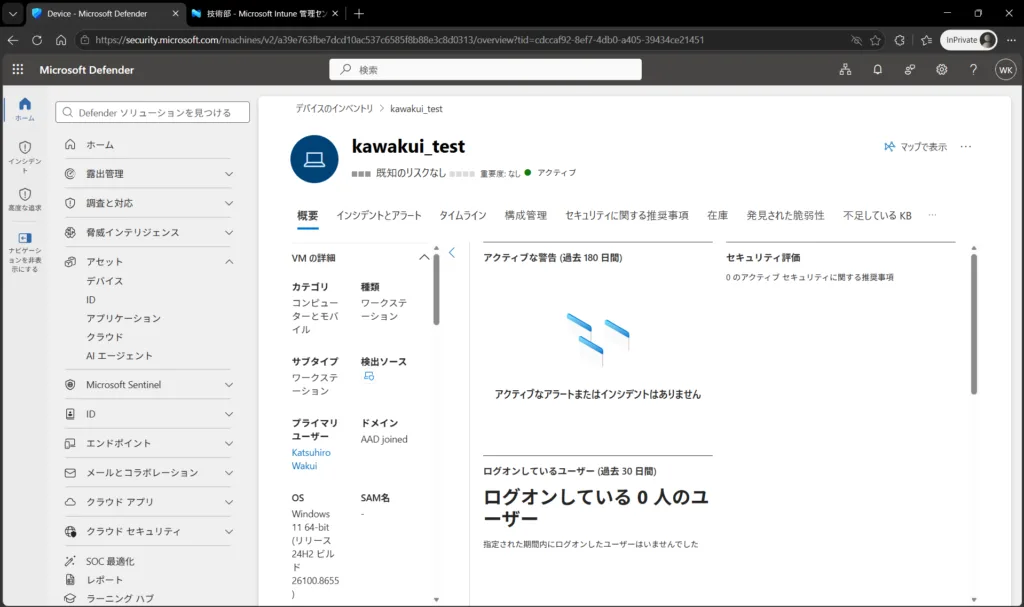Click マップで表示 button

[916, 146]
